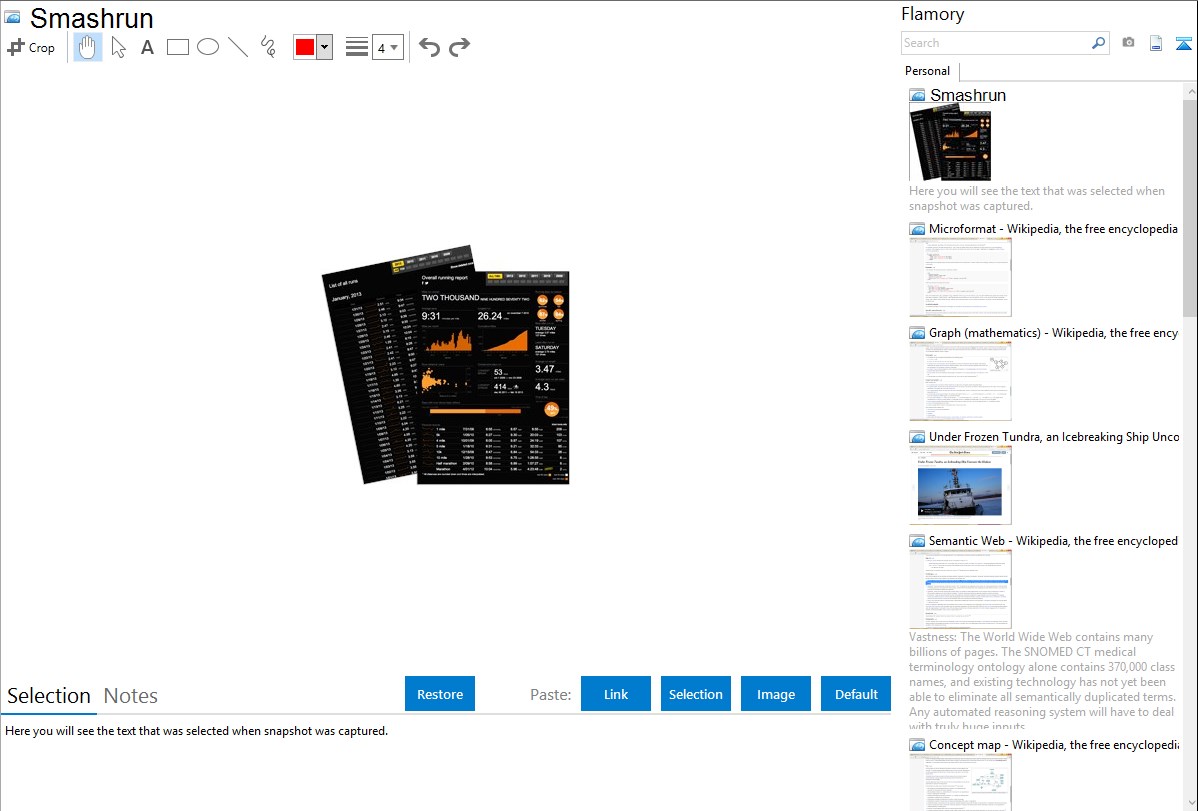Click the collapse panel icon at top right
The height and width of the screenshot is (811, 1198).
[1183, 43]
